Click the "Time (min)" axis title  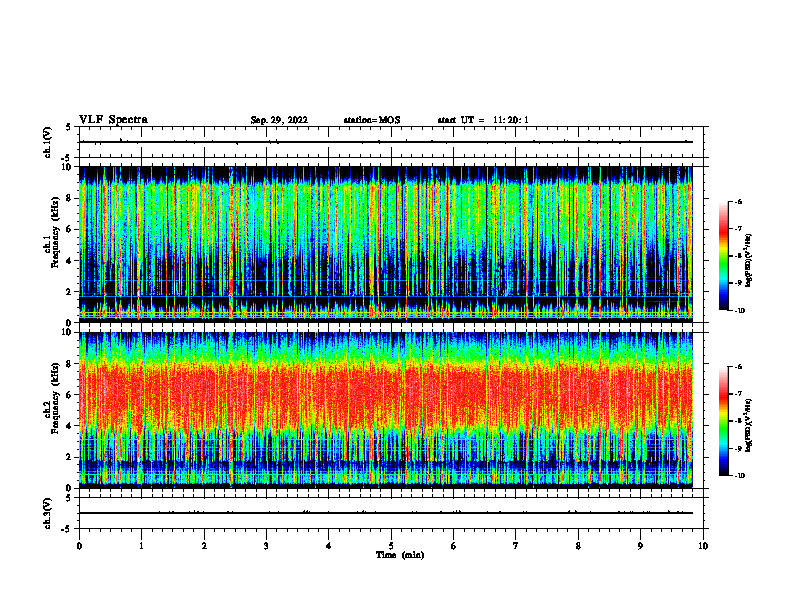[x=400, y=555]
